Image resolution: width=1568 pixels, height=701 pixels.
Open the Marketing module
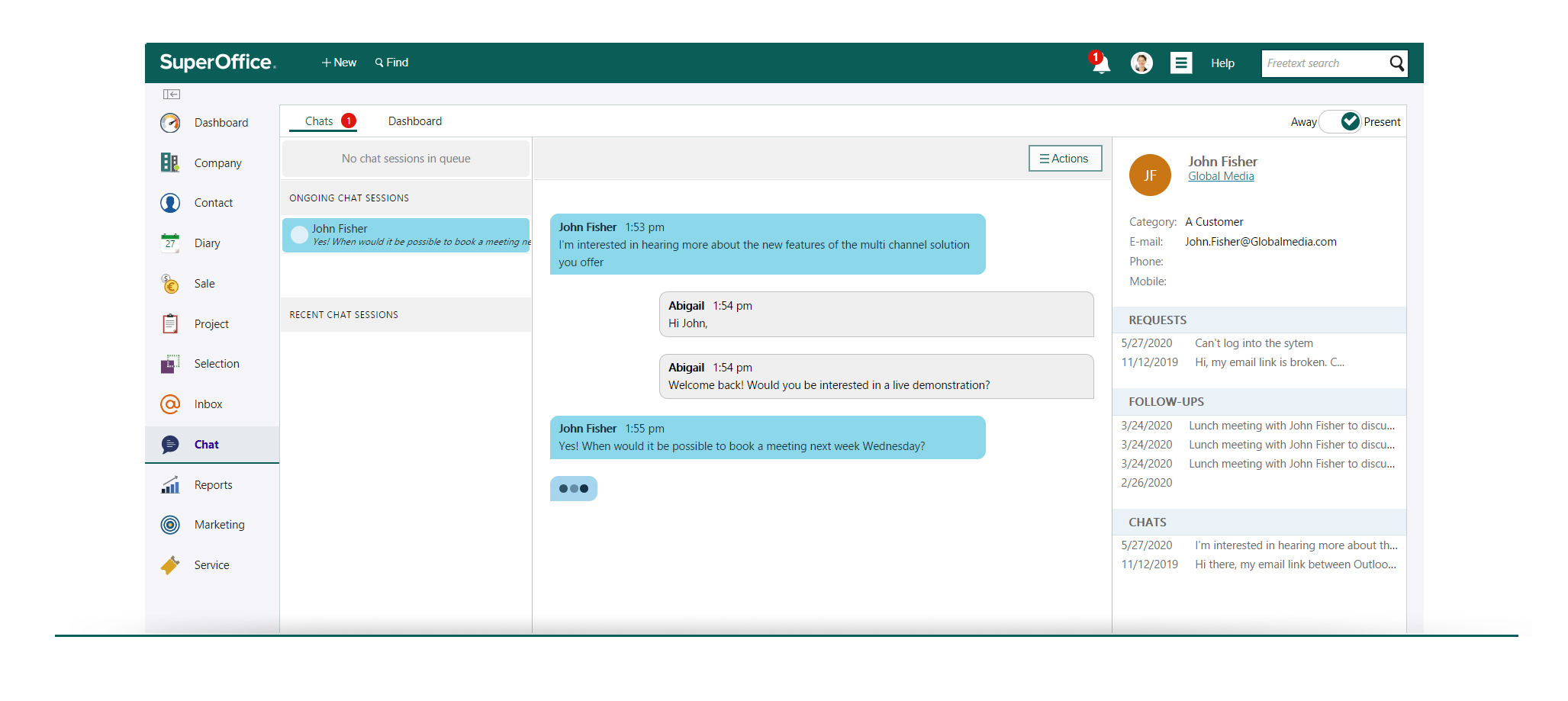(219, 525)
